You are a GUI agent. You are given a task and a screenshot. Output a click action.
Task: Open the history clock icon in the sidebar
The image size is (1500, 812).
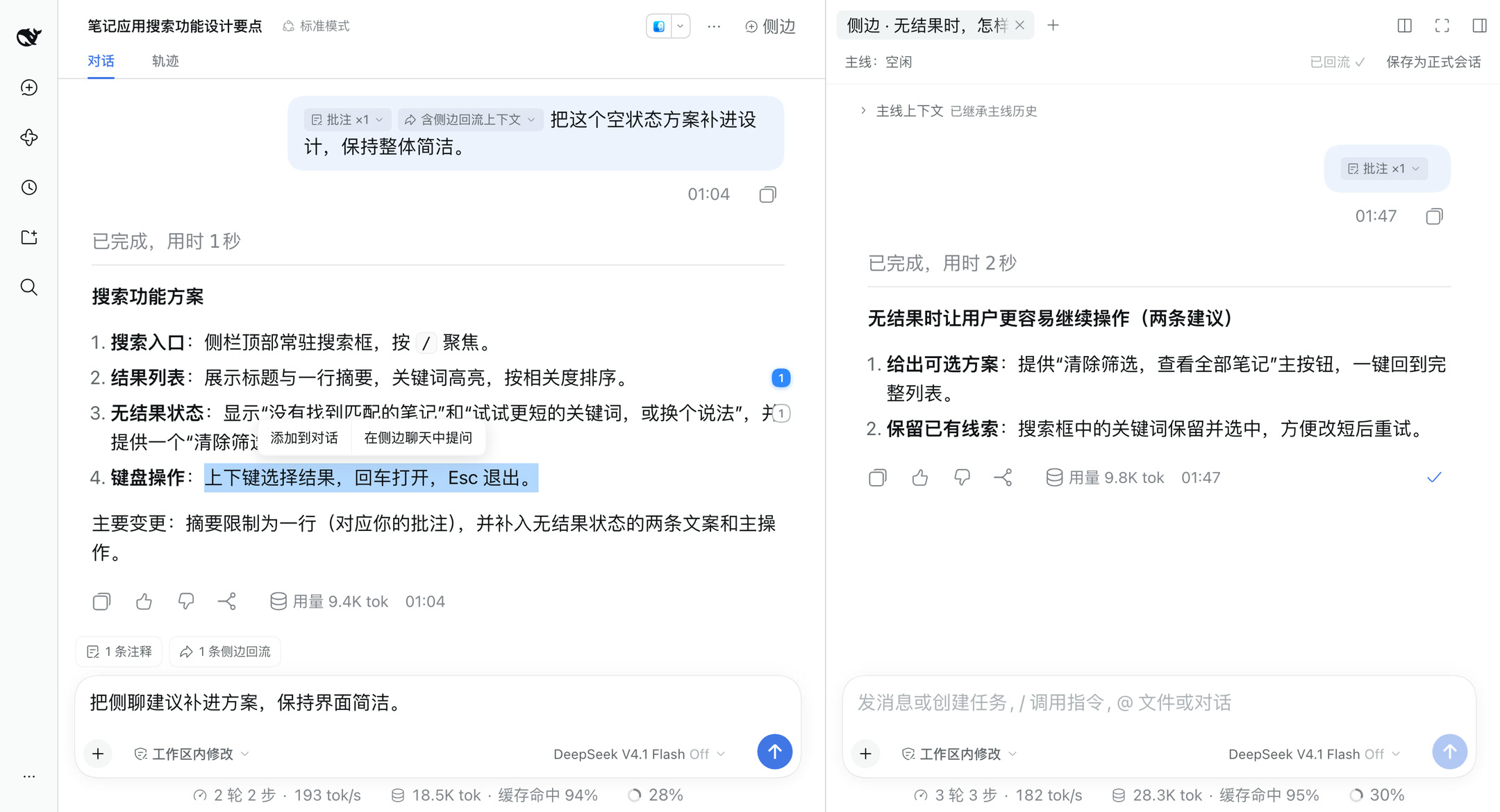coord(29,187)
